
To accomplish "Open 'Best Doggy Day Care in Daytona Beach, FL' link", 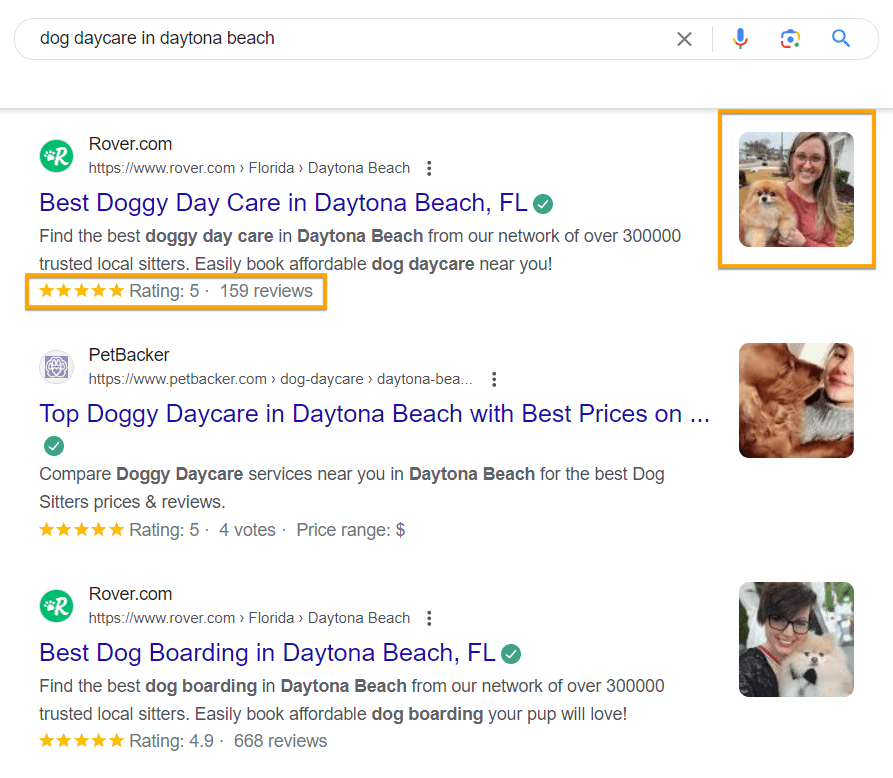I will (x=283, y=203).
